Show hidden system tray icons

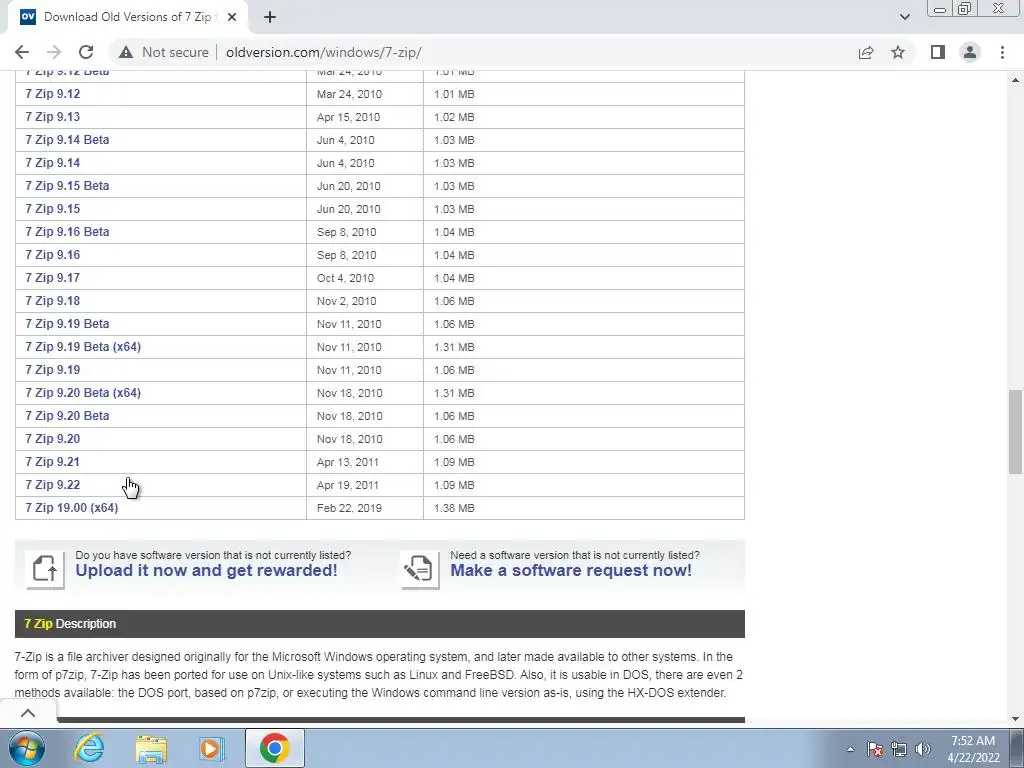[x=850, y=749]
